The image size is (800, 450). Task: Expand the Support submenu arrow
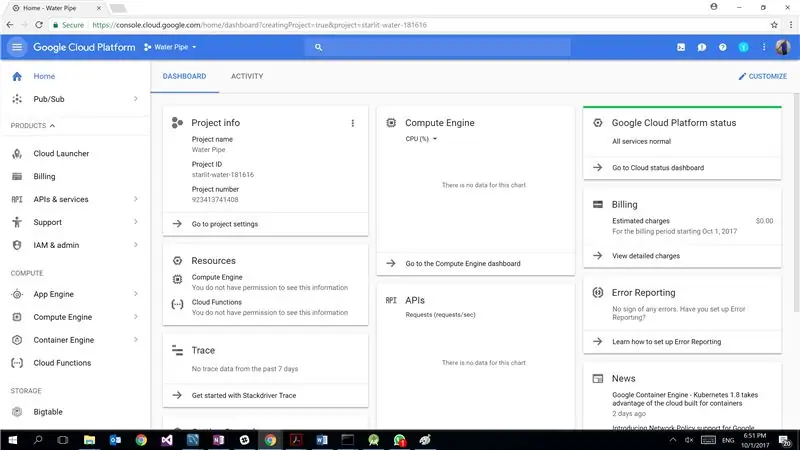click(136, 222)
